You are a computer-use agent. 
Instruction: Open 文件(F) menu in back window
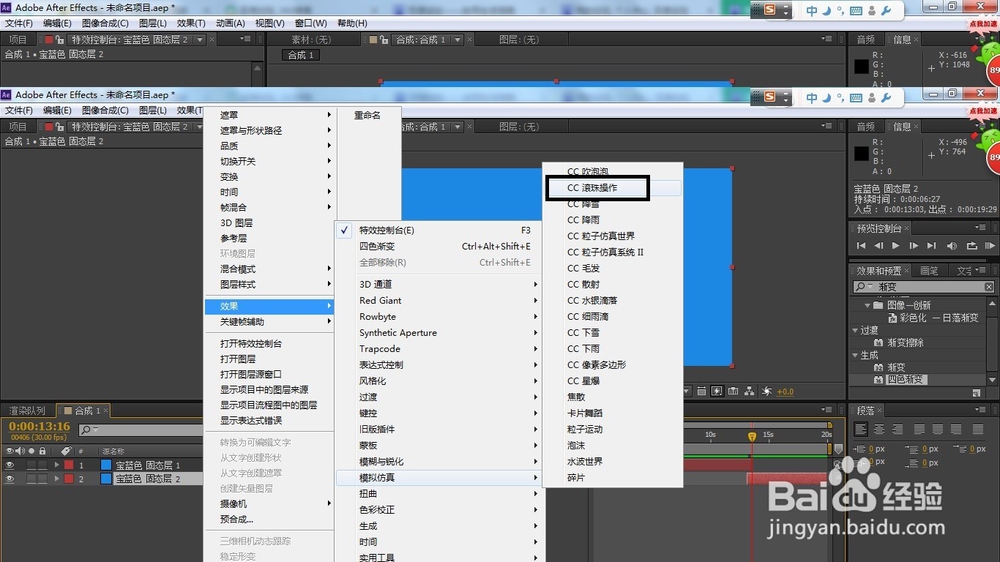19,23
